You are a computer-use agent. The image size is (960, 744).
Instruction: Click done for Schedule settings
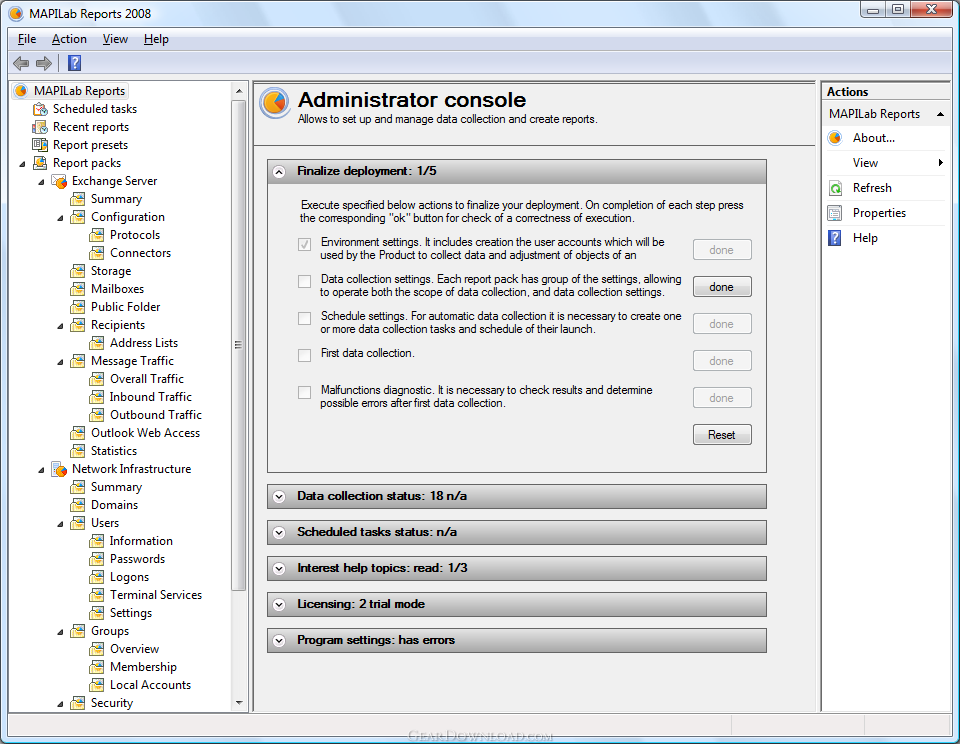pos(722,324)
